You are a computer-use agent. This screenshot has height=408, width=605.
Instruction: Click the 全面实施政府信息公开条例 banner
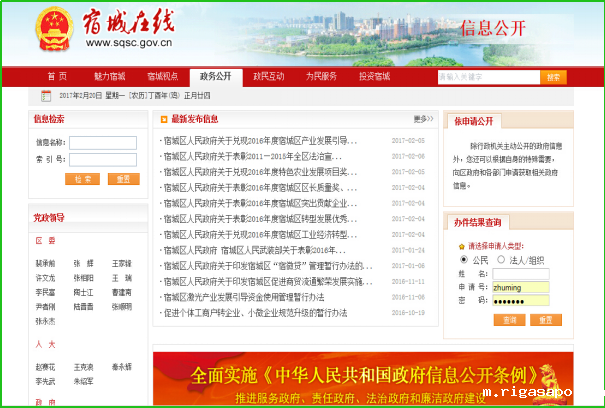tap(363, 380)
